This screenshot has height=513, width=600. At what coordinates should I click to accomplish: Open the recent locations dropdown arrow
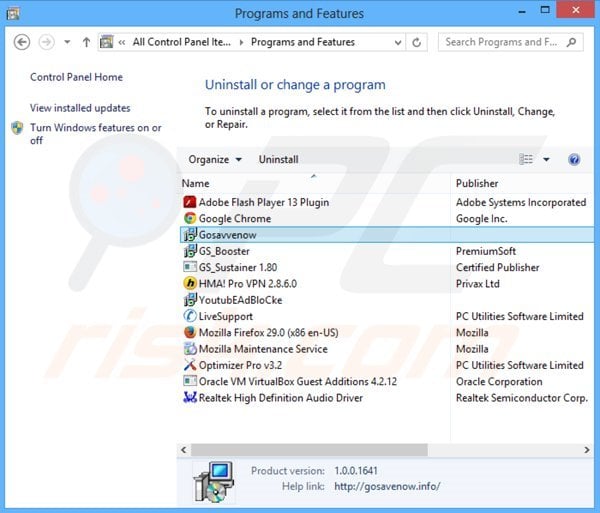tap(67, 42)
